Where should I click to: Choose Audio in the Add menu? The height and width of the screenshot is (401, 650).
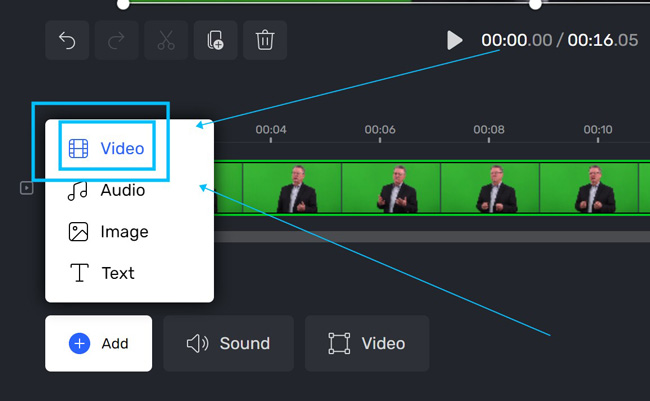click(107, 190)
